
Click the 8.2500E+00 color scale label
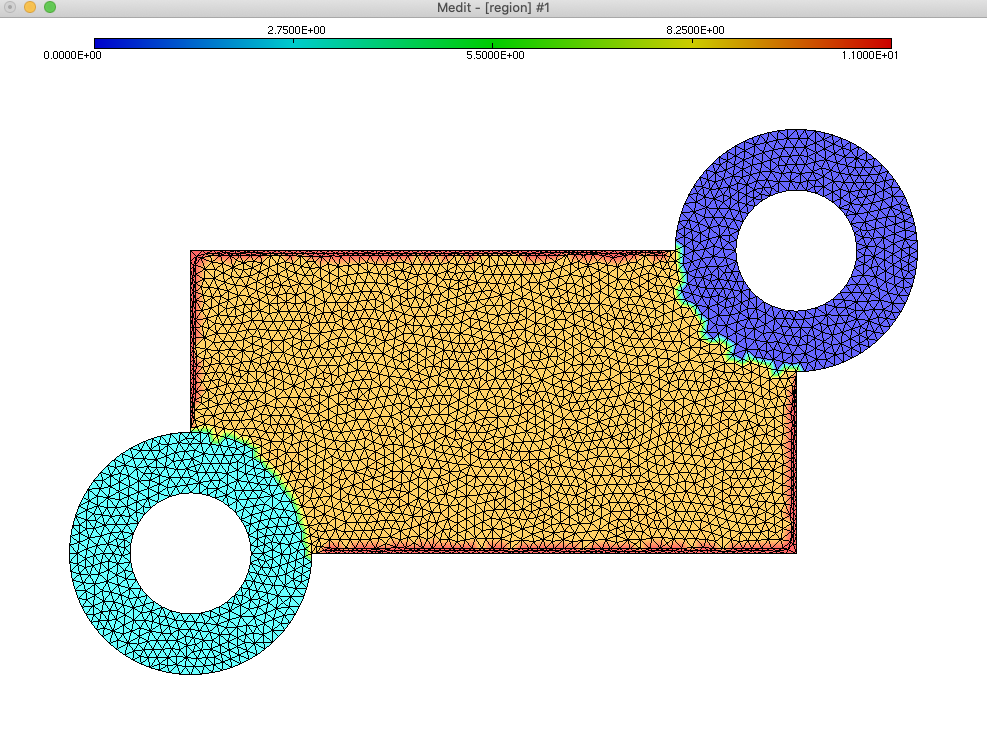pos(695,30)
